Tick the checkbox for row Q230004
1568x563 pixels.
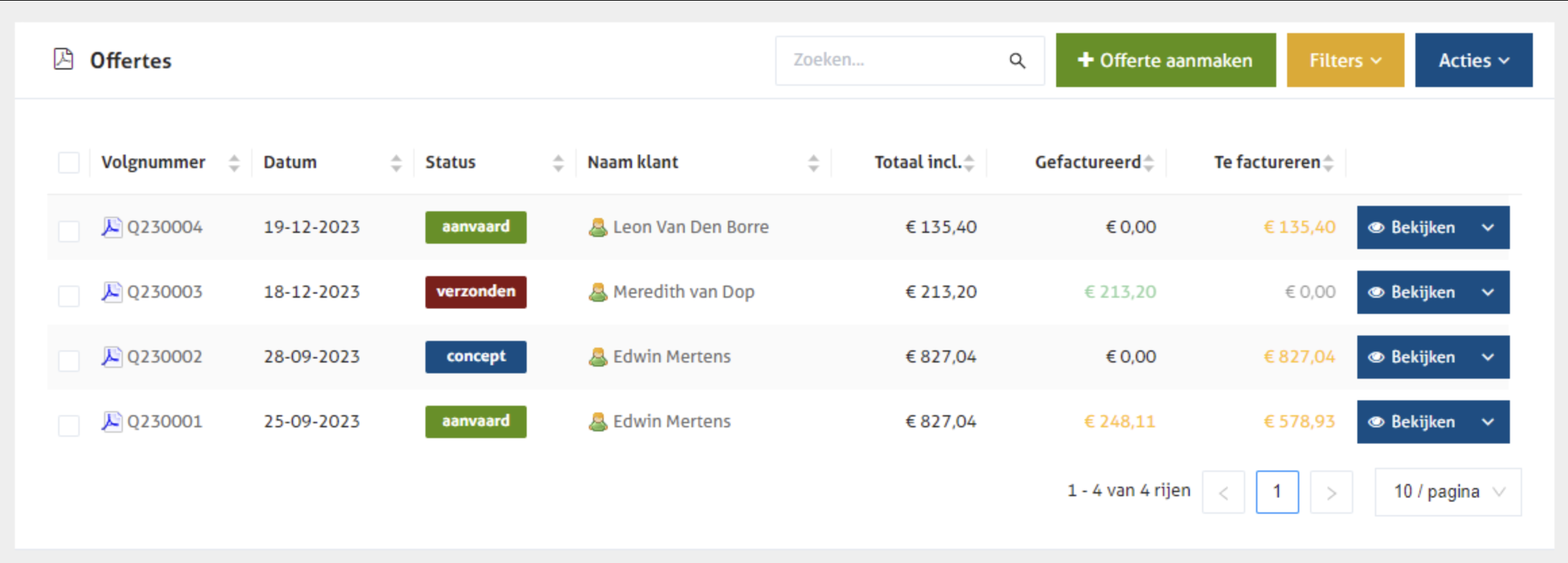tap(69, 231)
